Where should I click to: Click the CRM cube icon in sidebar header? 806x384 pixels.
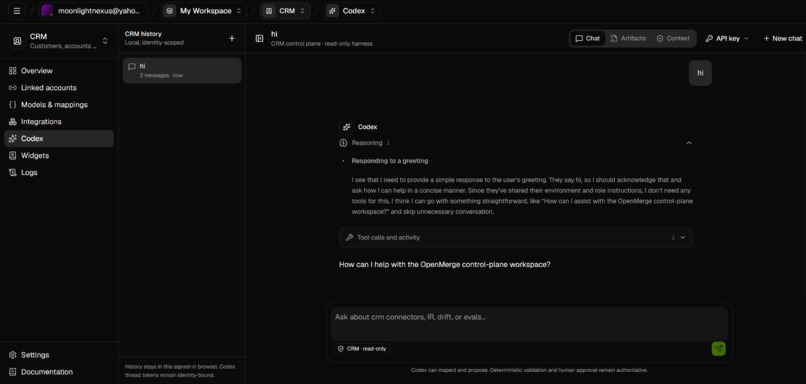17,41
